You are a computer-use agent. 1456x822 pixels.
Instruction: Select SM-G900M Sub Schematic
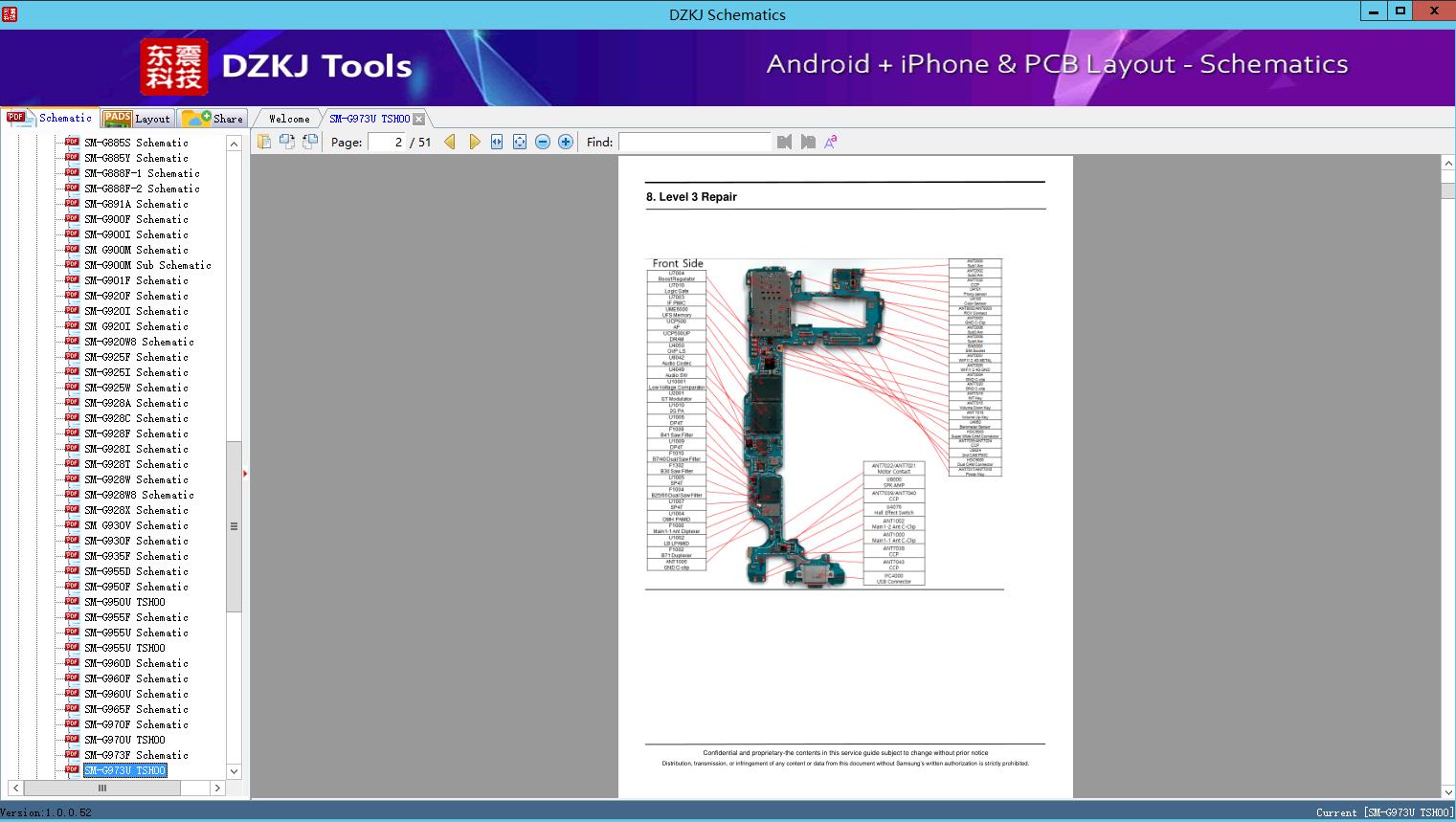click(147, 265)
